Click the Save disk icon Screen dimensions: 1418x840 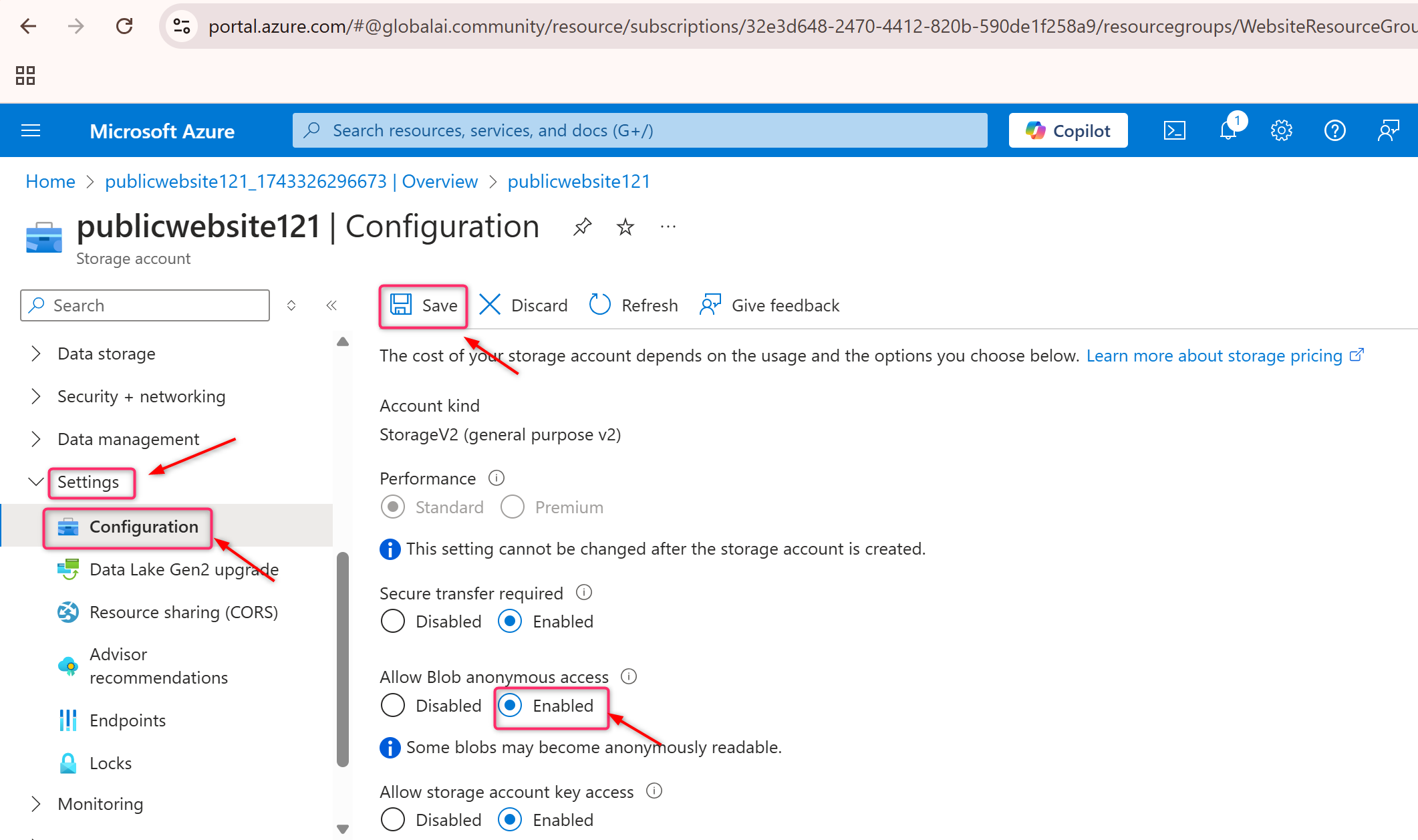tap(401, 305)
